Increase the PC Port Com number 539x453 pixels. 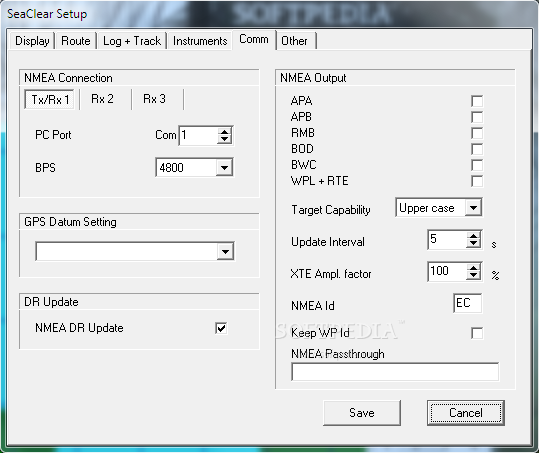224,132
